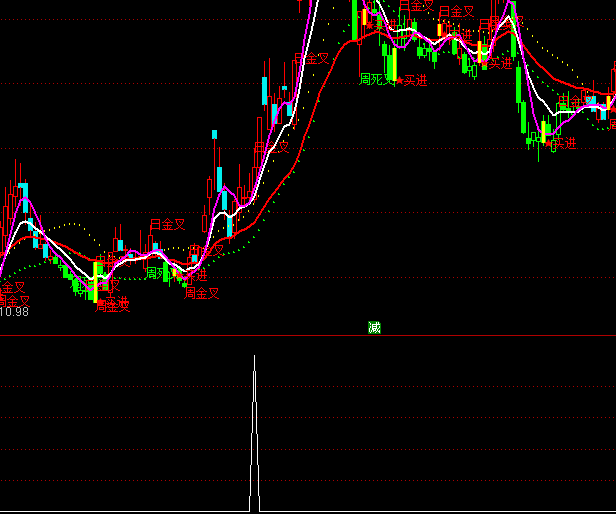The image size is (616, 514).
Task: Click the 买进 text right of 周死叉
Action: pyautogui.click(x=415, y=80)
